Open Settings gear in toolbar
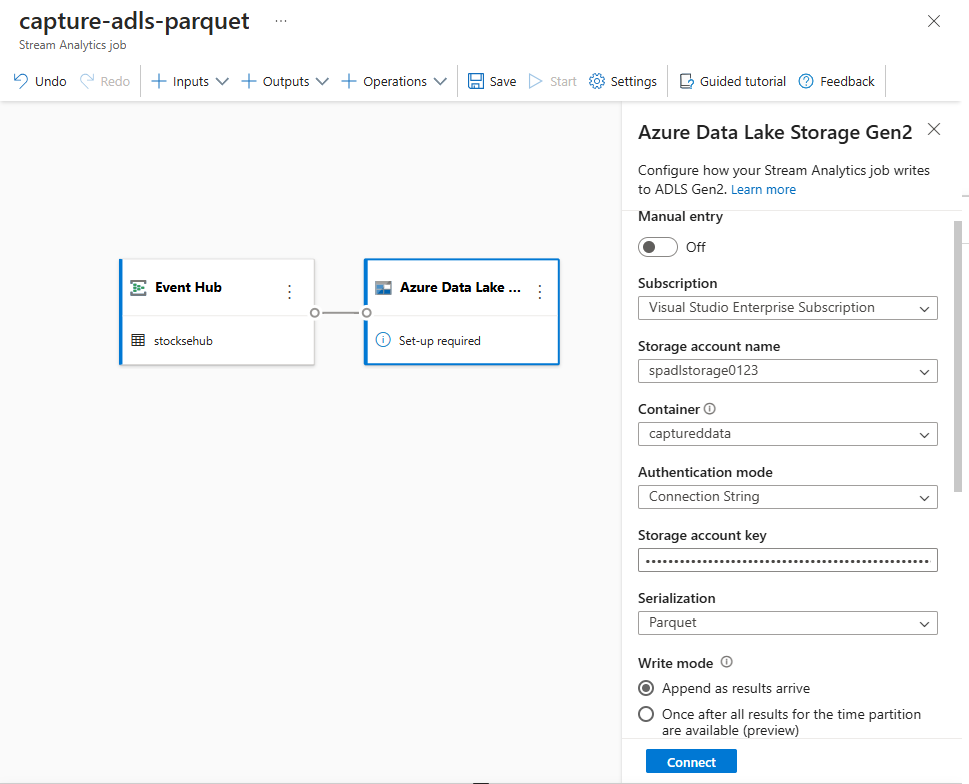This screenshot has height=784, width=969. pos(597,81)
